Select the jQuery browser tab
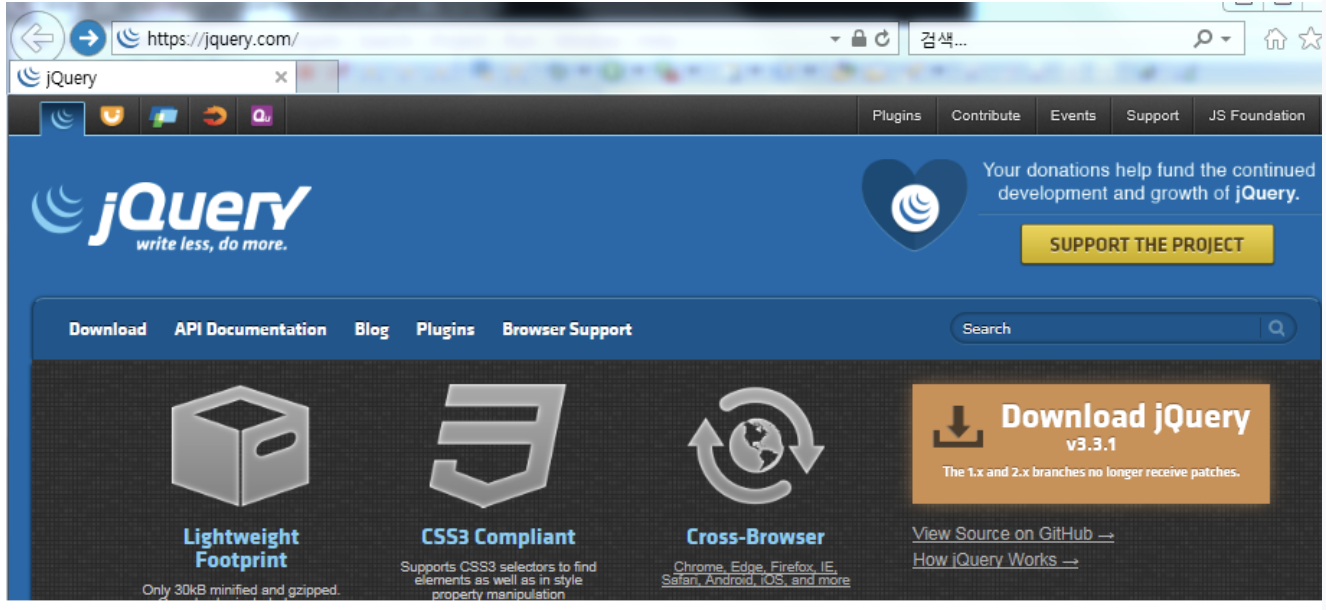 tap(150, 77)
